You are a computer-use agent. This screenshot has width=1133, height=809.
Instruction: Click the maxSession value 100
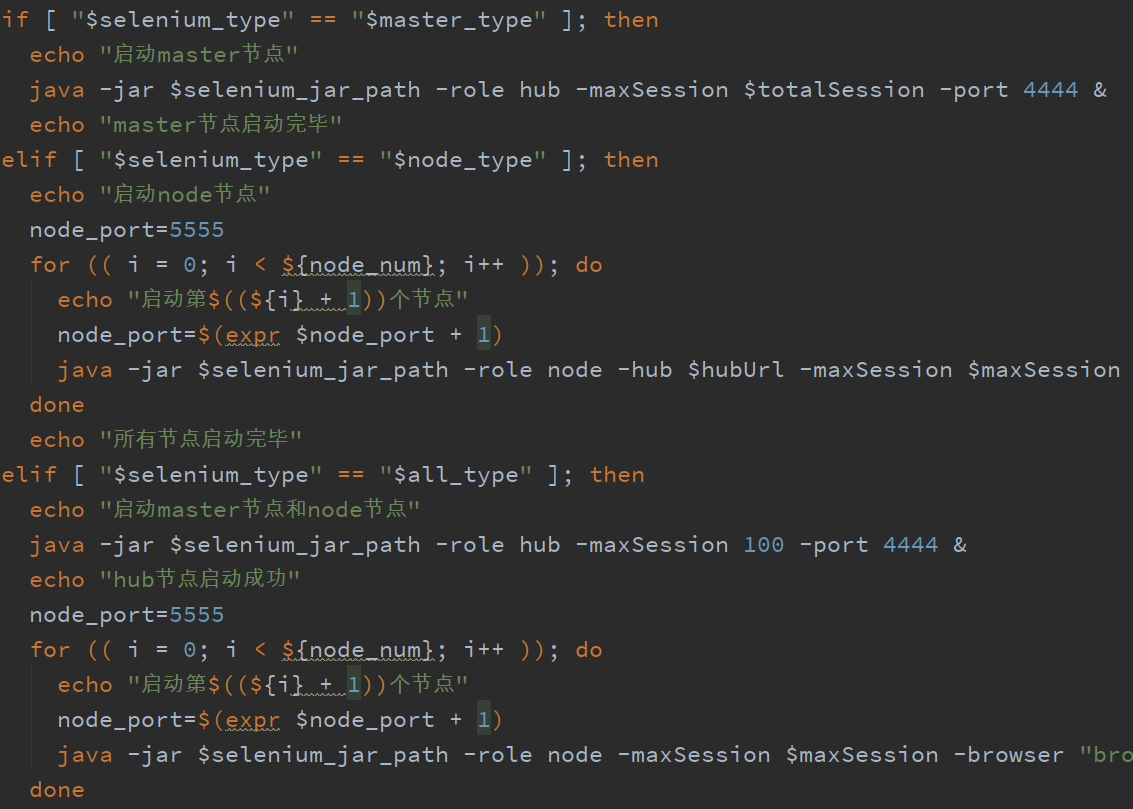coord(763,544)
